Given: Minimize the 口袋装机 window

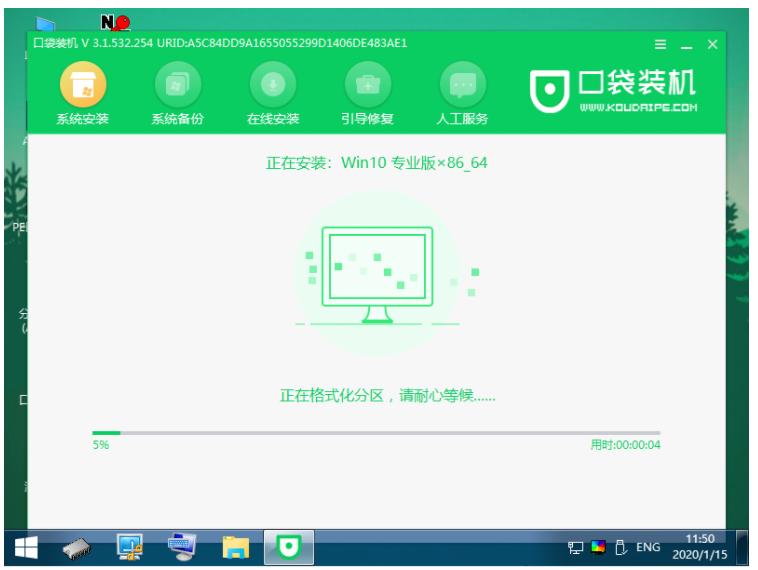Looking at the screenshot, I should pos(686,45).
